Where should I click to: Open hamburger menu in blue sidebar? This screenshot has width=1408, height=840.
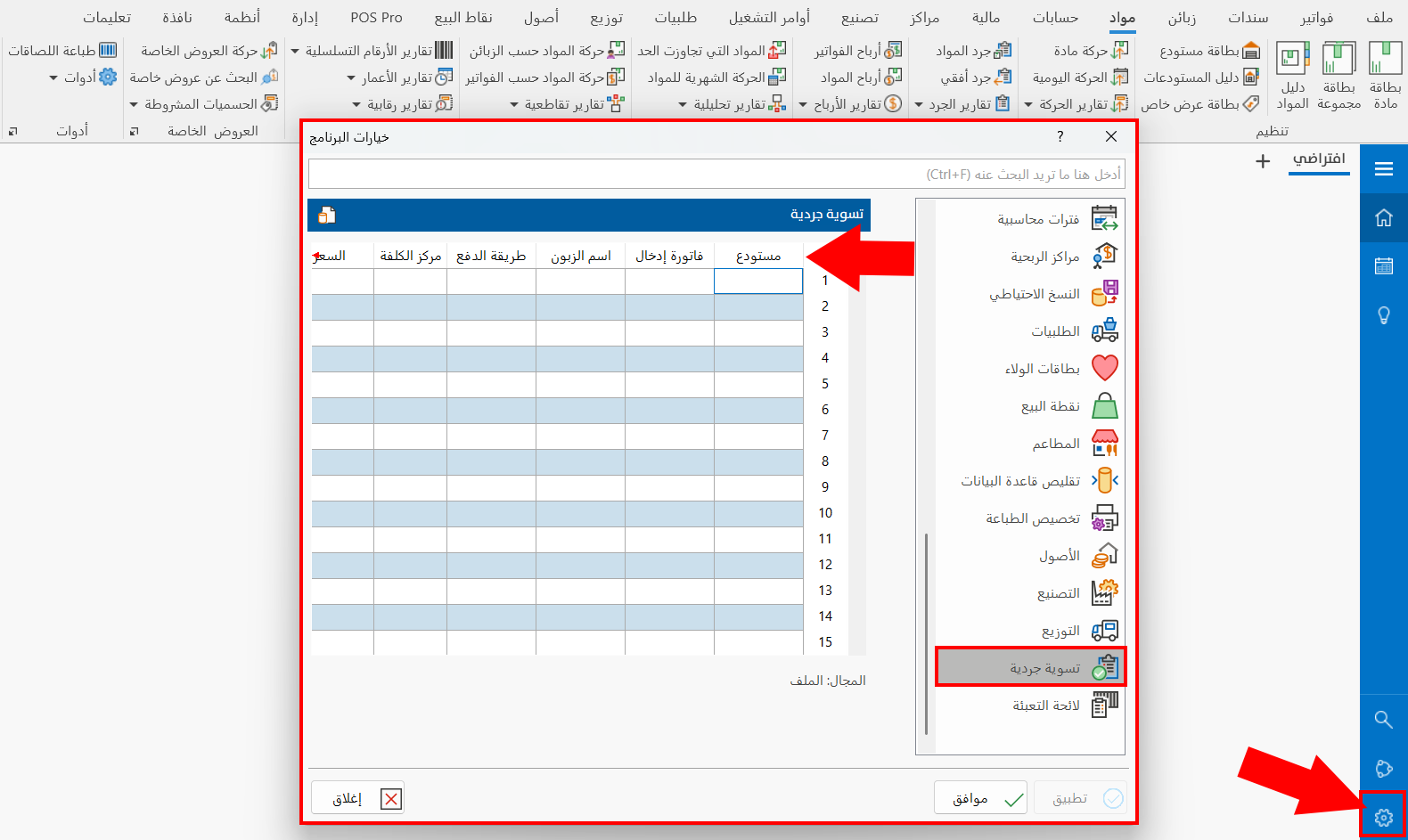coord(1383,169)
